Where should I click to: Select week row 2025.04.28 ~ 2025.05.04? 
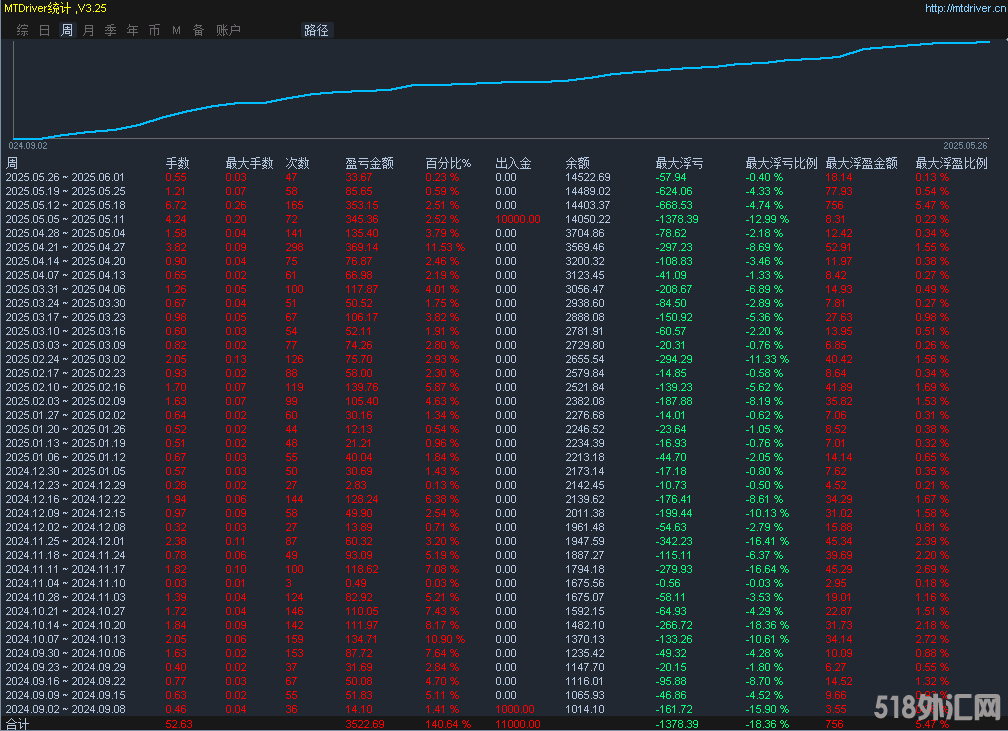click(504, 233)
